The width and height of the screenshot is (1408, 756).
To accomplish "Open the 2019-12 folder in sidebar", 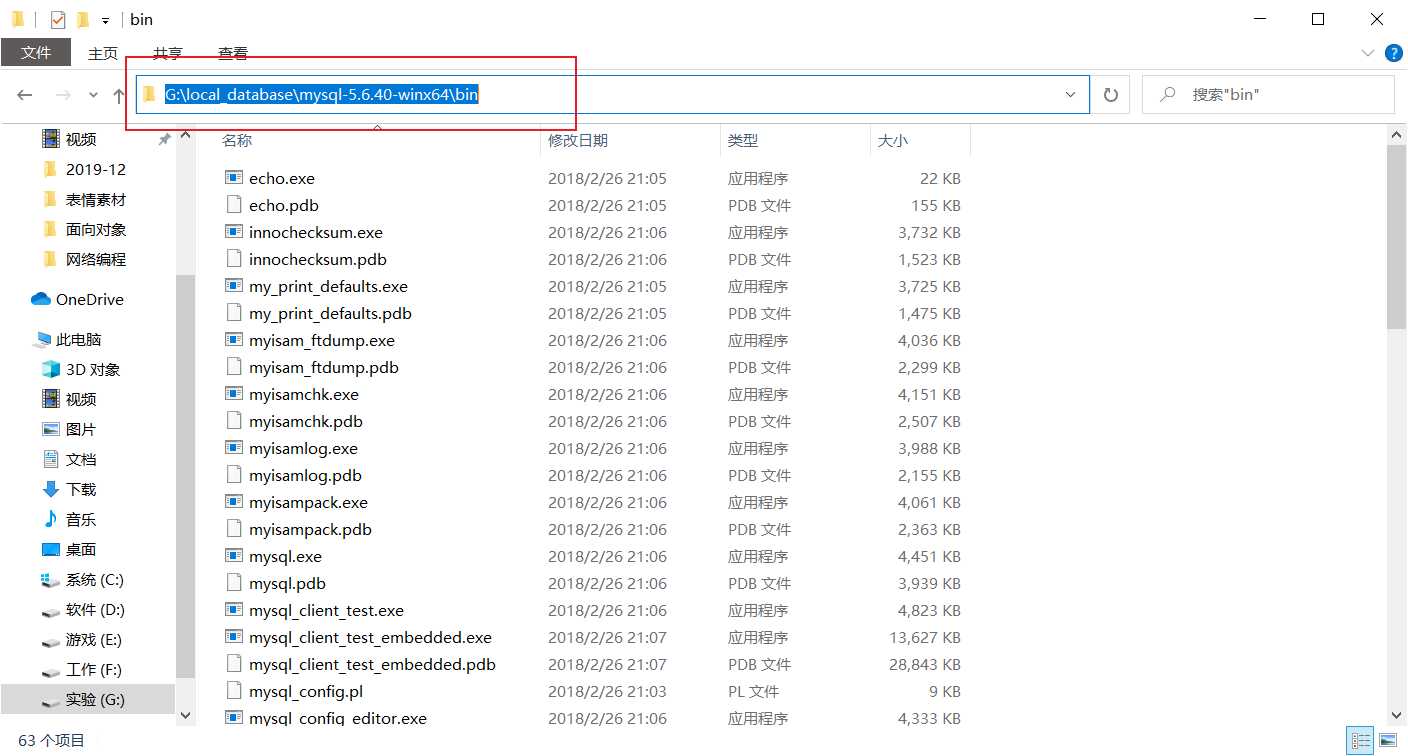I will click(96, 169).
